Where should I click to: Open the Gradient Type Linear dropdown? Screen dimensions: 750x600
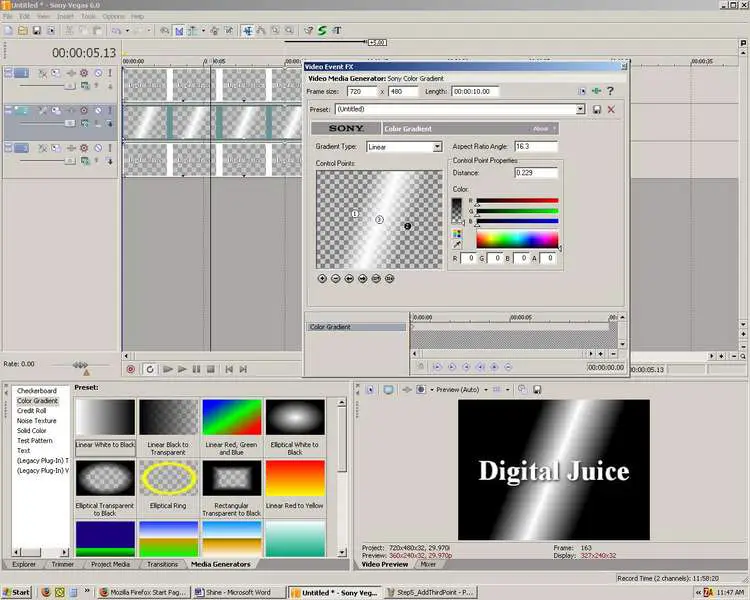(437, 147)
